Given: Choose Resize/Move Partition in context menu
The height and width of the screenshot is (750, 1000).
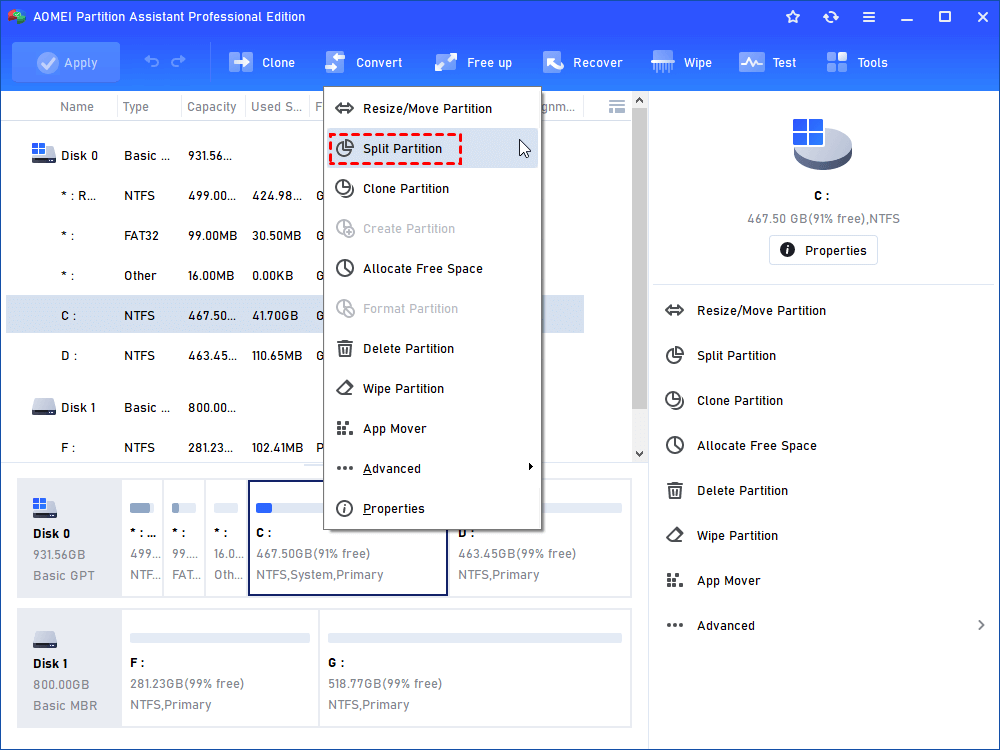Looking at the screenshot, I should pos(432,108).
